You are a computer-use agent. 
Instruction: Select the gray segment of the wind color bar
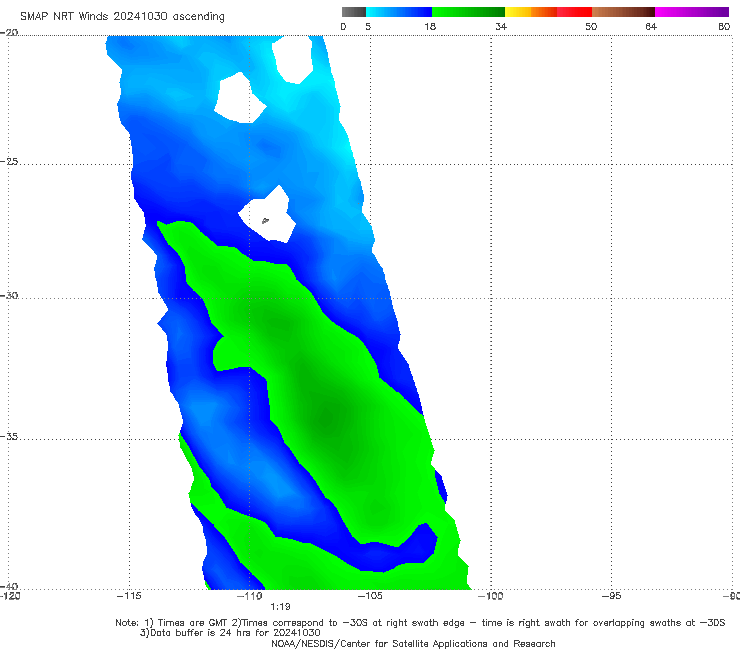[353, 12]
